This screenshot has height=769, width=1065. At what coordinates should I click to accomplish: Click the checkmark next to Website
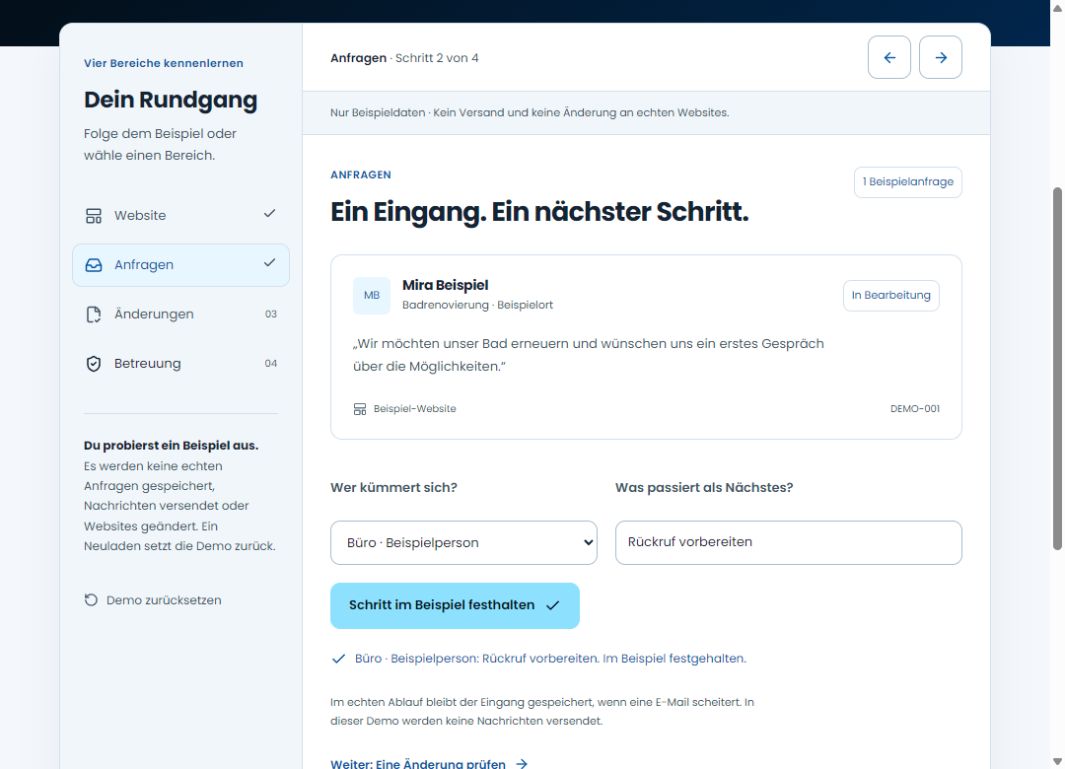pyautogui.click(x=270, y=213)
